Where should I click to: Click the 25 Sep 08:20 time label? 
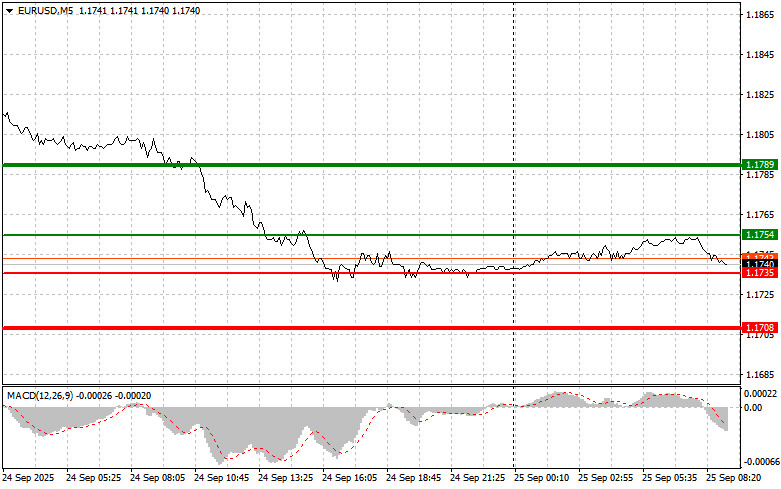point(735,478)
